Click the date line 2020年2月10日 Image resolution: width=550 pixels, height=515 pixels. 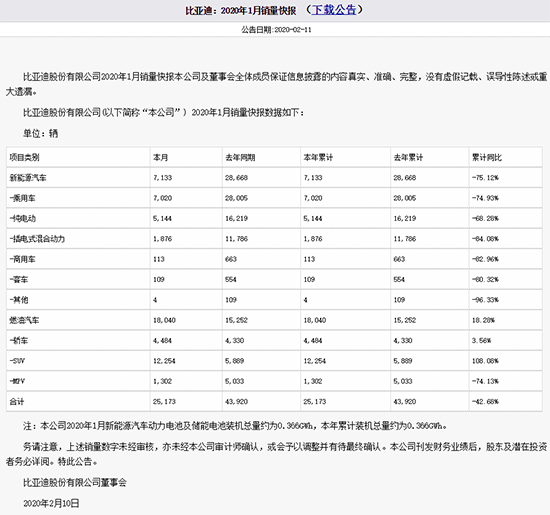point(51,504)
